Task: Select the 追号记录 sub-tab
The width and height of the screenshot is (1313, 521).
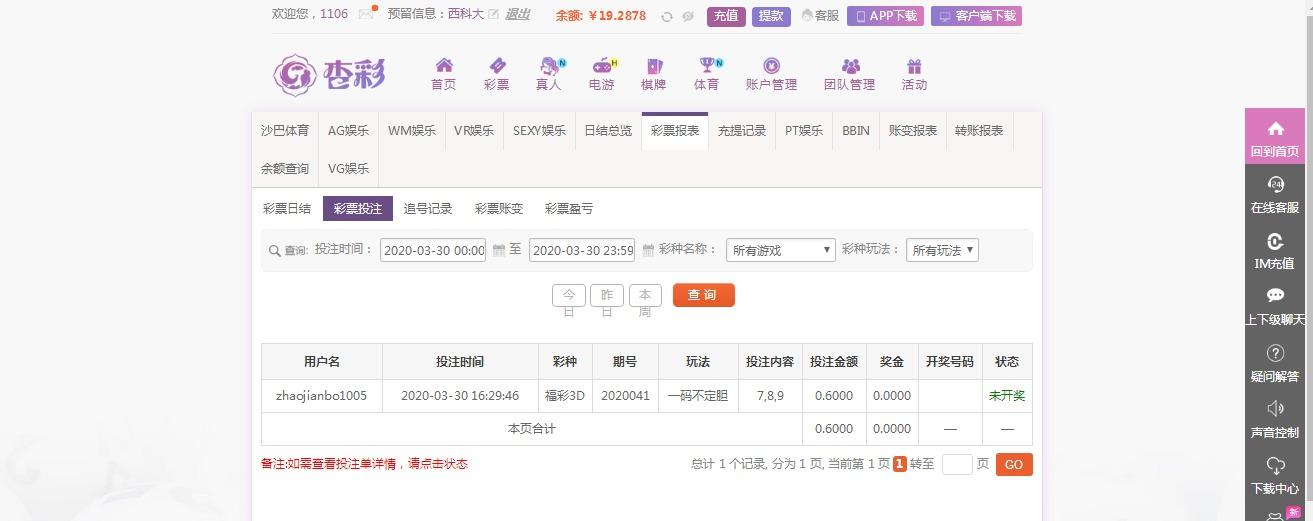Action: click(x=428, y=209)
